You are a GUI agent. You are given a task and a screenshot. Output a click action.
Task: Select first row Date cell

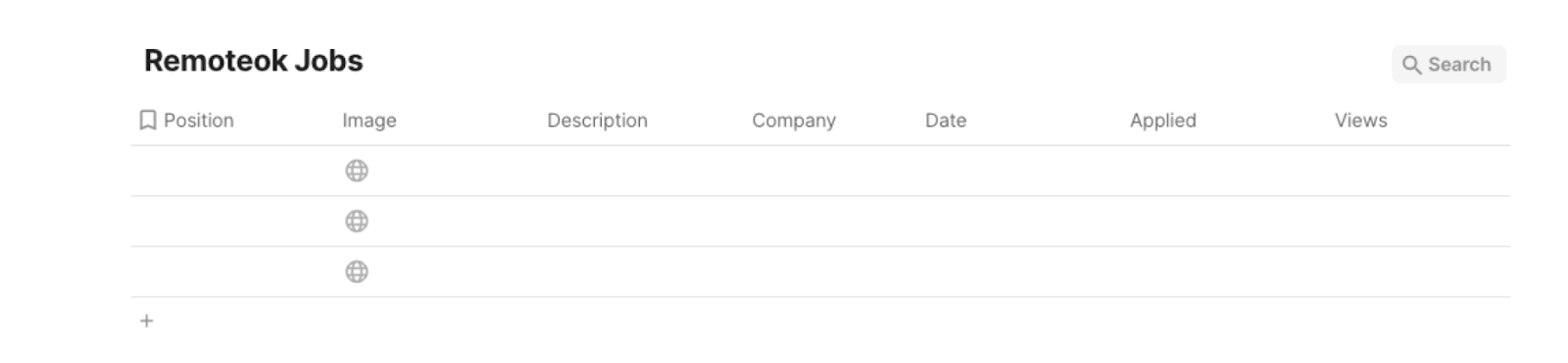click(1020, 171)
